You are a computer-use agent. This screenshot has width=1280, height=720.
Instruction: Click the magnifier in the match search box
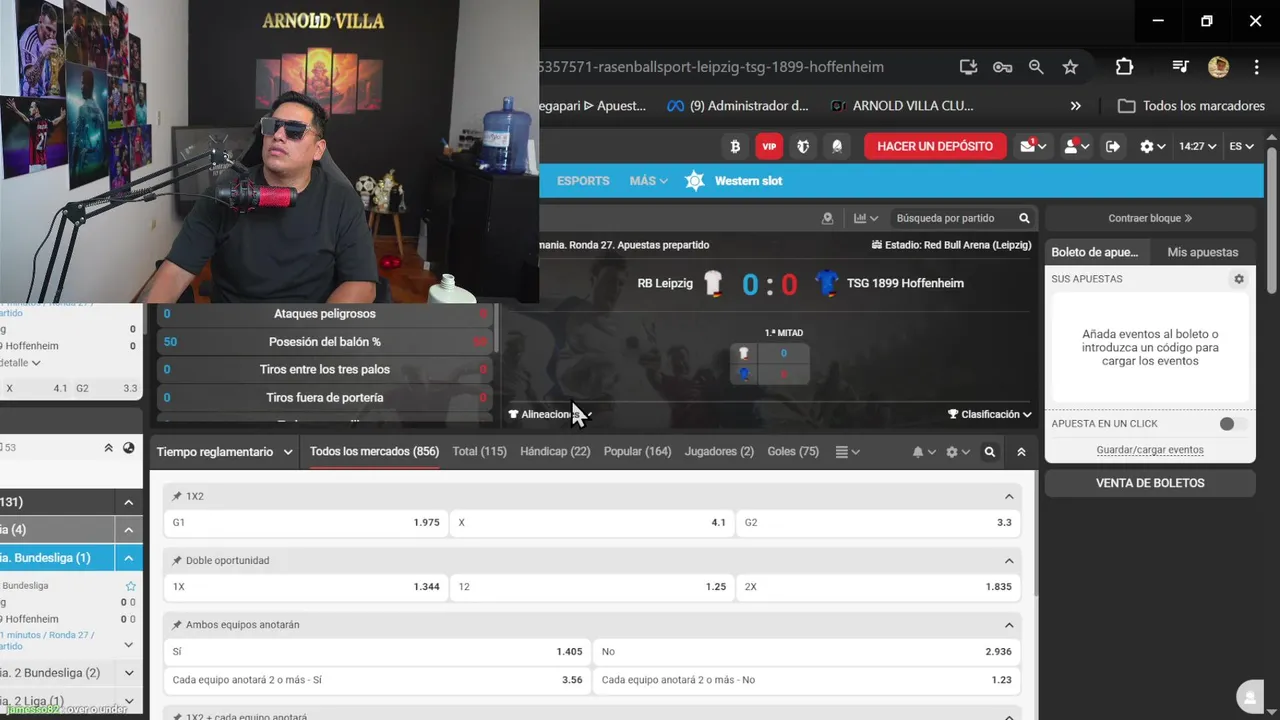[1024, 218]
